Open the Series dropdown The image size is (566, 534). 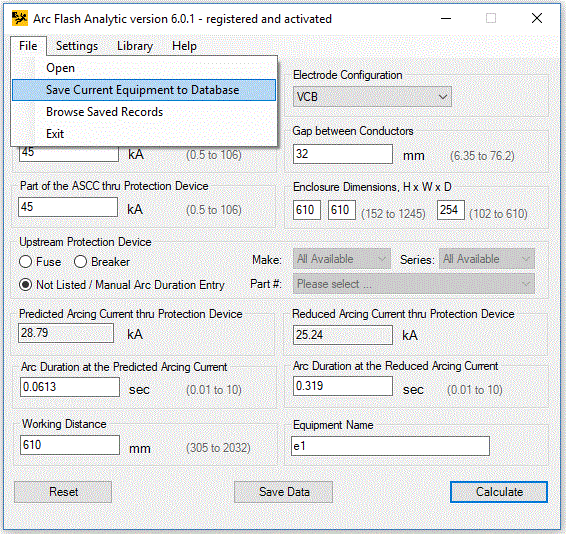[487, 259]
